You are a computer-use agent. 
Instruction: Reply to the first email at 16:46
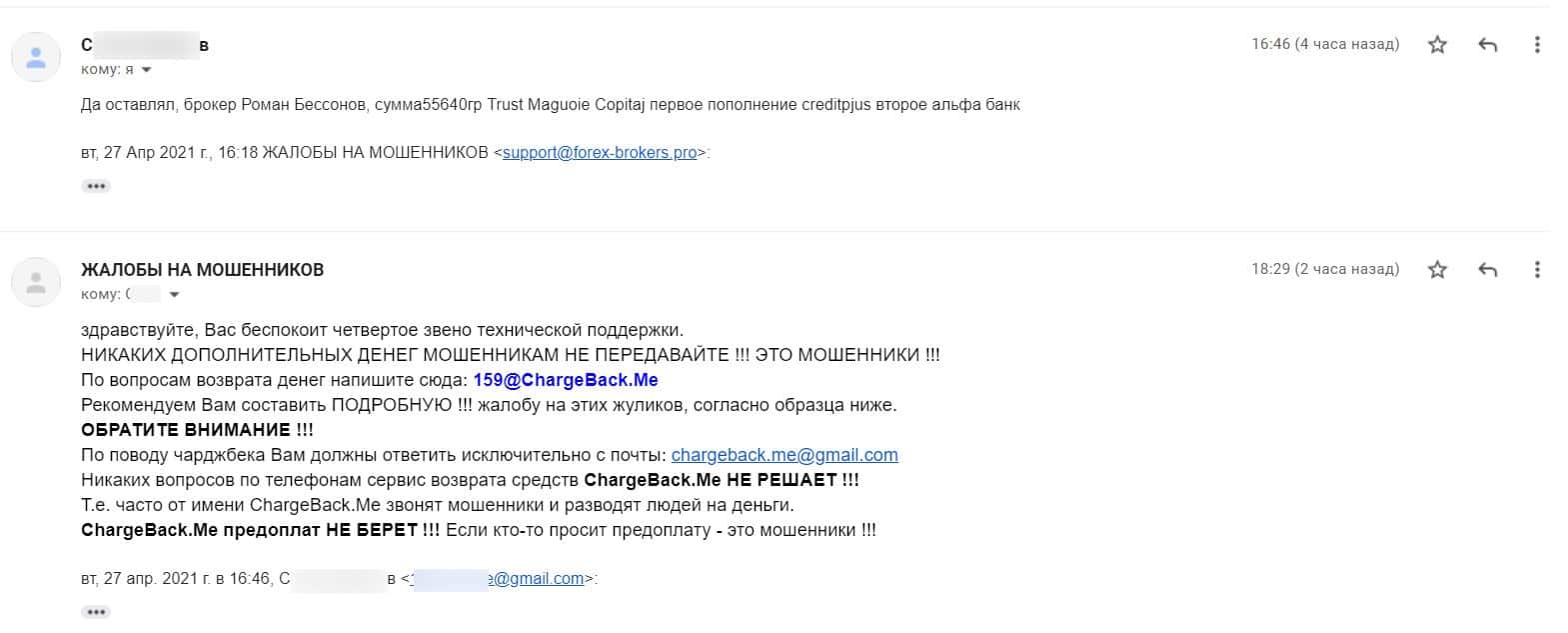click(x=1487, y=45)
